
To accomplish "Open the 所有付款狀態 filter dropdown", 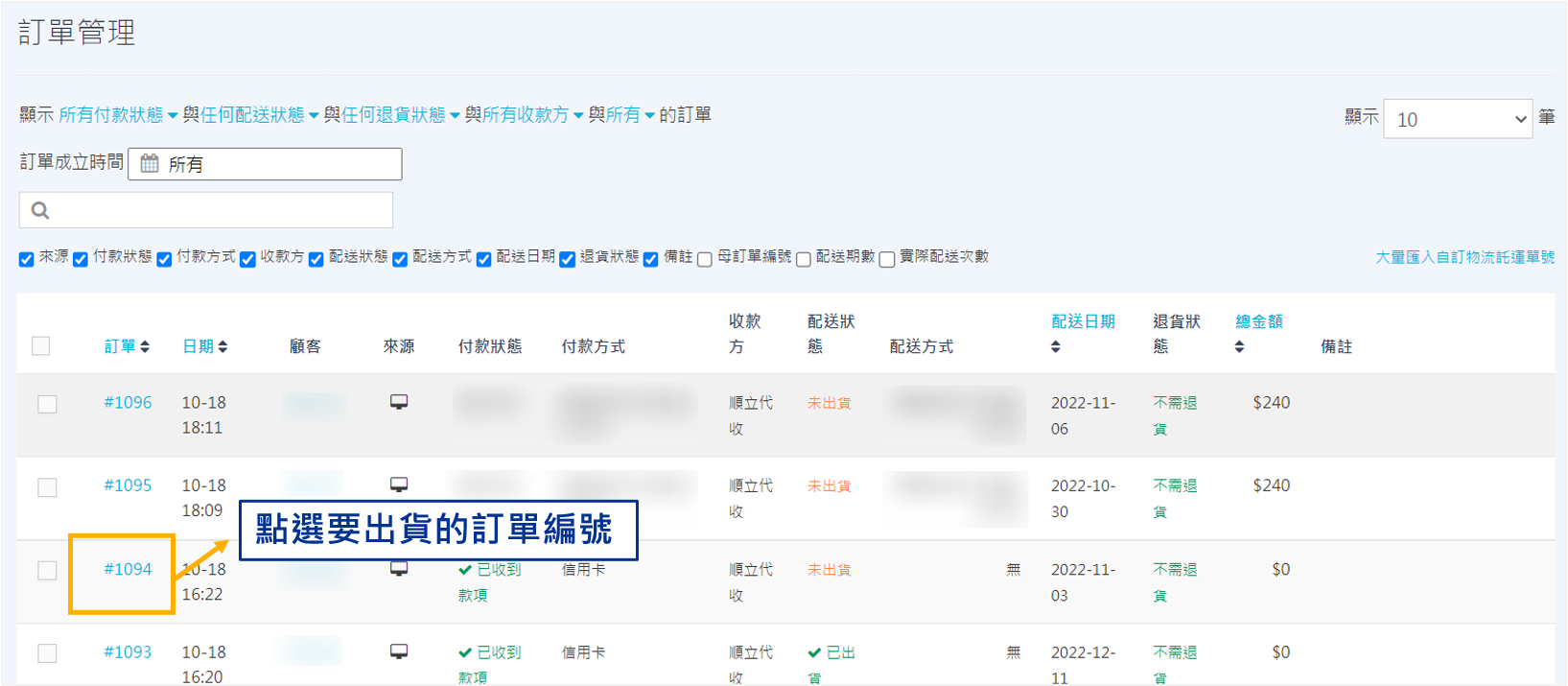I will click(x=117, y=115).
